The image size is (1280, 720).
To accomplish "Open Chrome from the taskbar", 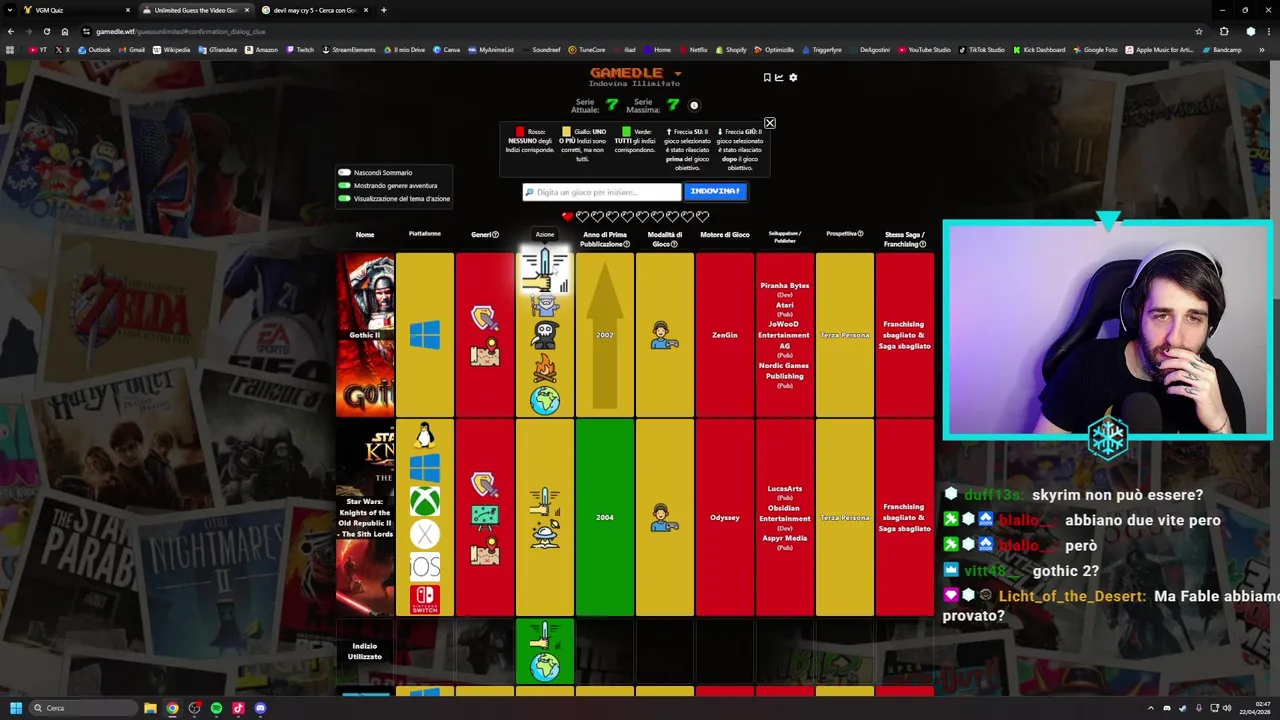I will coord(172,708).
